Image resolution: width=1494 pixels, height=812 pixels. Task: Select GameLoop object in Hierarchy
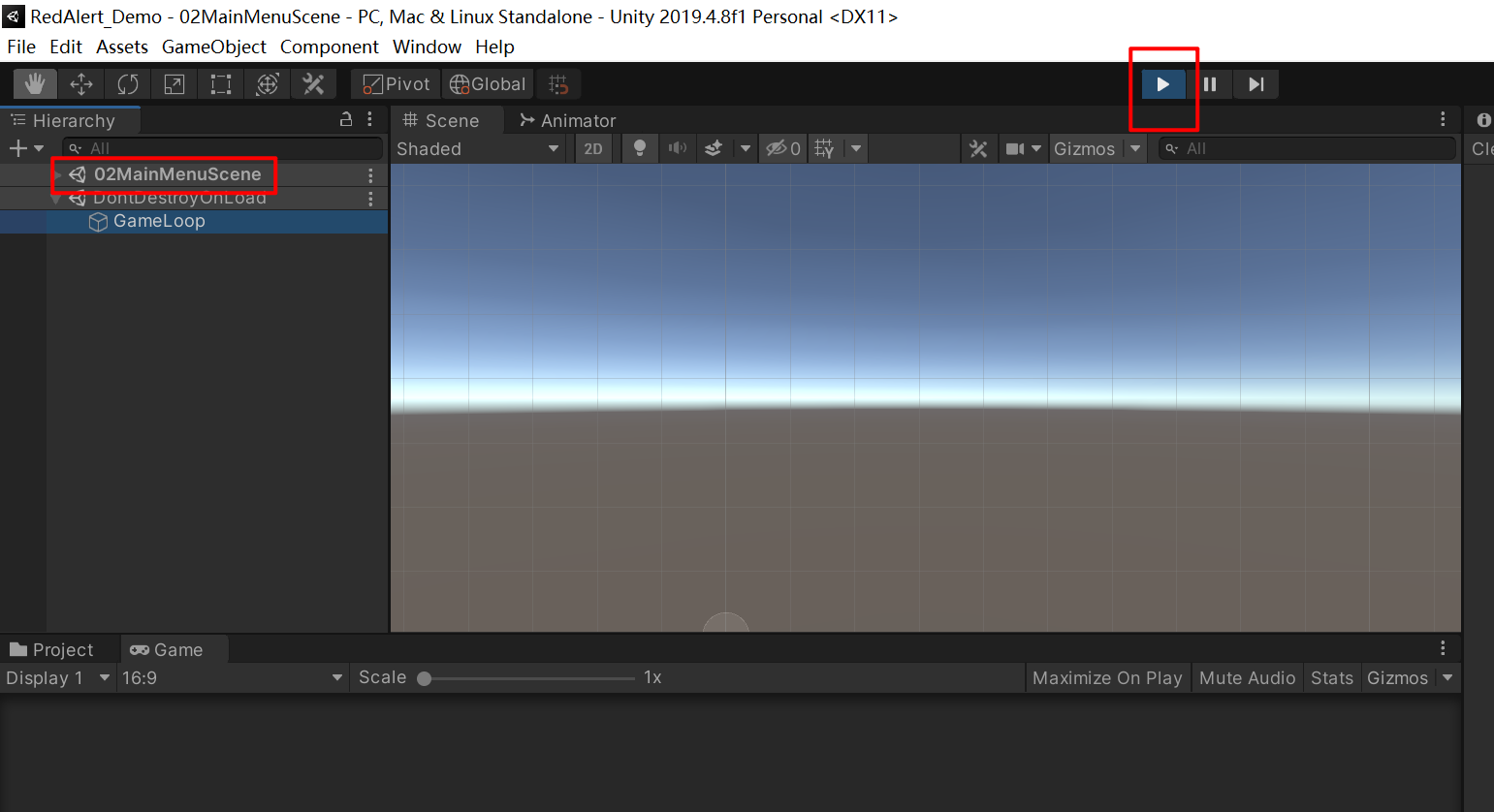[x=159, y=221]
